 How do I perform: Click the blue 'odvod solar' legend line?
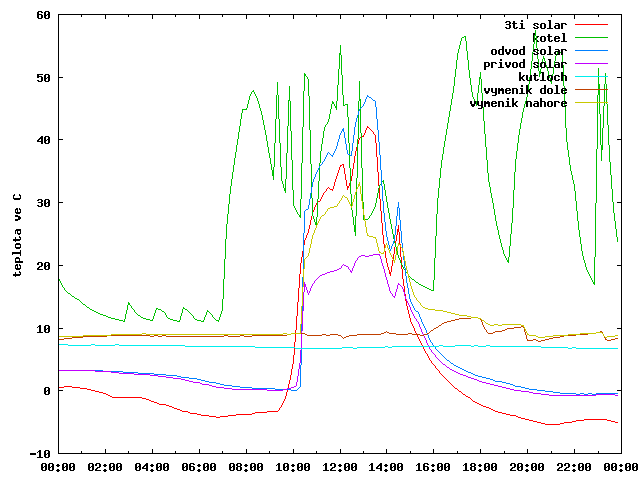coord(591,51)
